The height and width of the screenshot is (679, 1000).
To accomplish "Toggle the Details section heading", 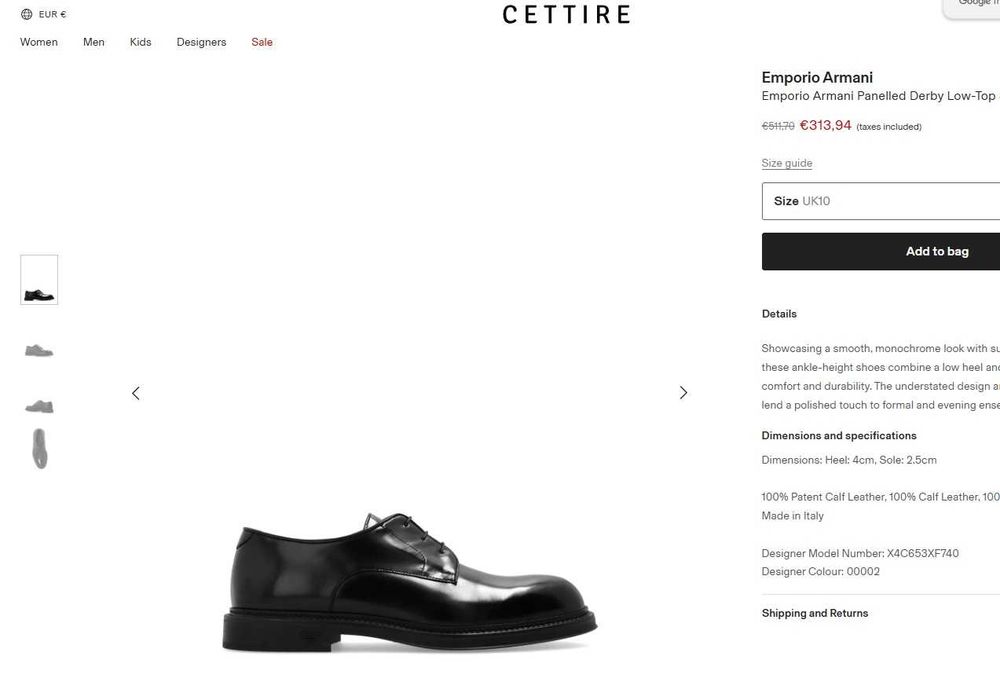I will click(x=779, y=314).
